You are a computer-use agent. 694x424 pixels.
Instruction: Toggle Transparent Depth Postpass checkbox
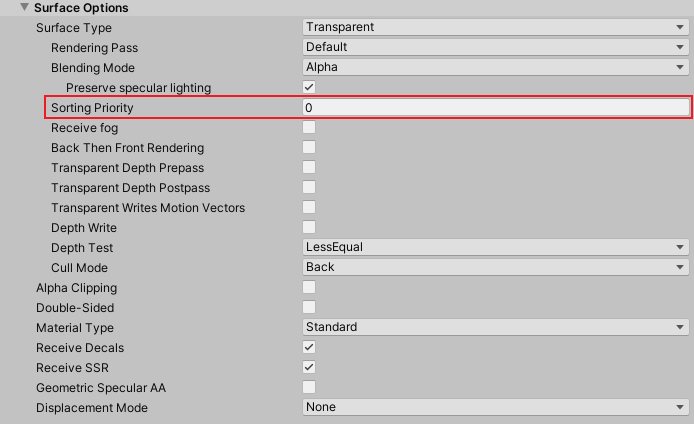[310, 187]
